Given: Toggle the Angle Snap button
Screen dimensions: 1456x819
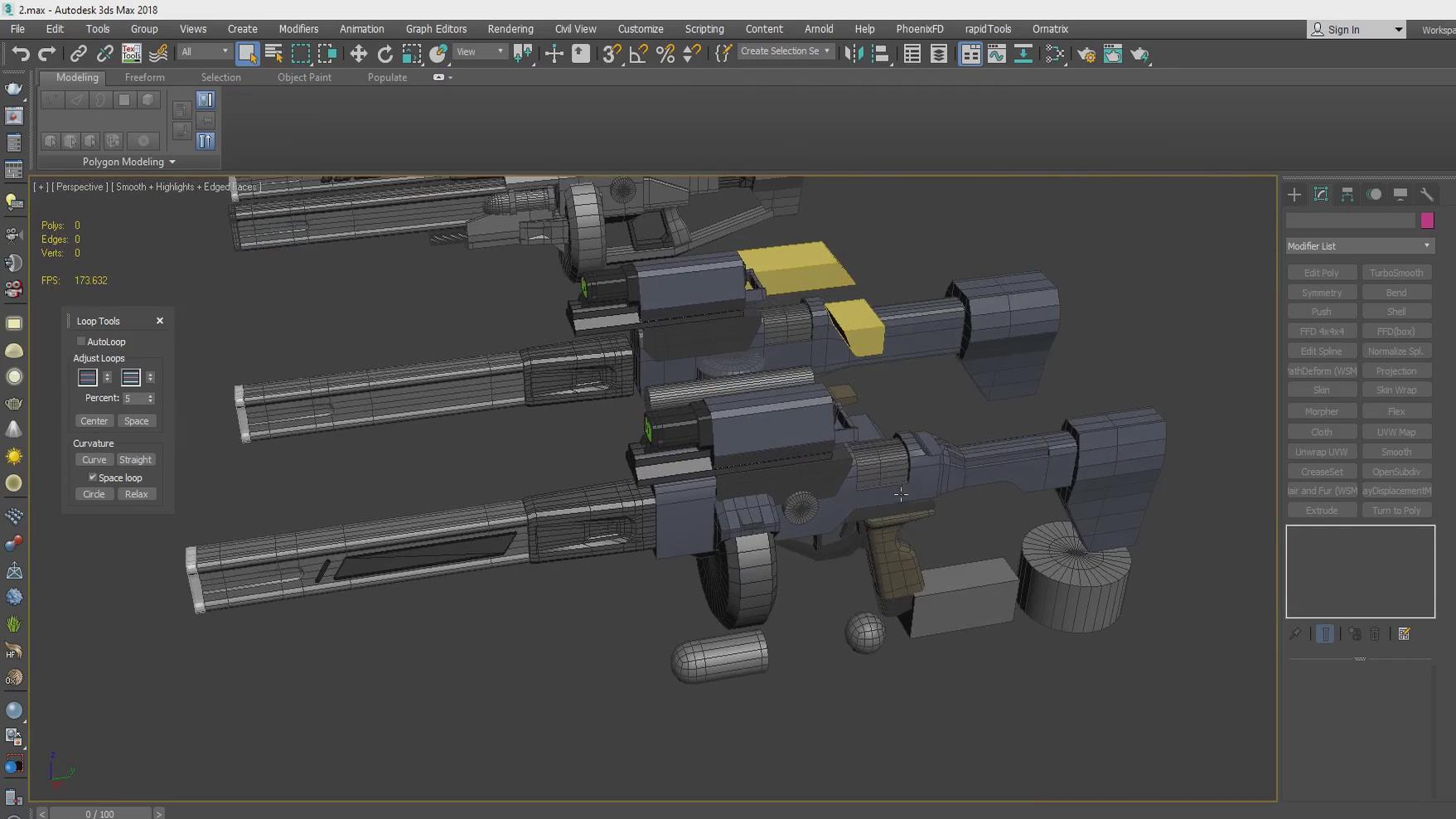Looking at the screenshot, I should (638, 54).
